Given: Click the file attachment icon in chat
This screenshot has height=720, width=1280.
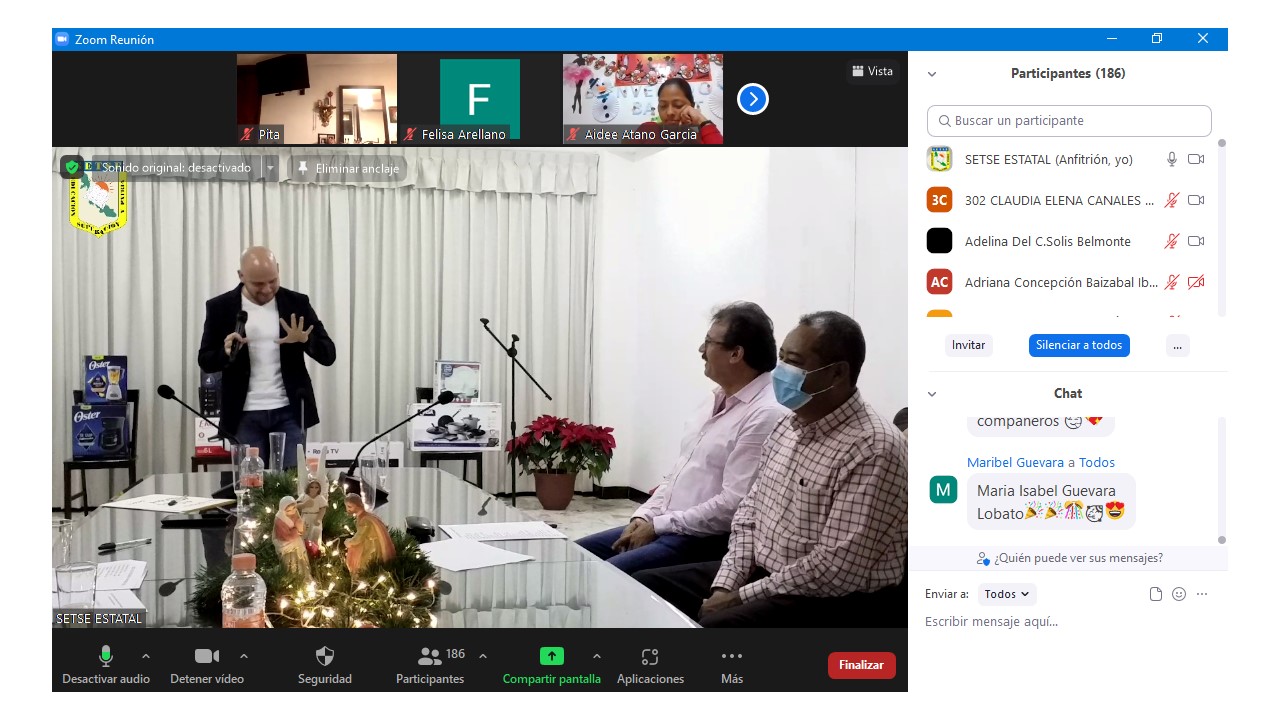Looking at the screenshot, I should [1156, 594].
